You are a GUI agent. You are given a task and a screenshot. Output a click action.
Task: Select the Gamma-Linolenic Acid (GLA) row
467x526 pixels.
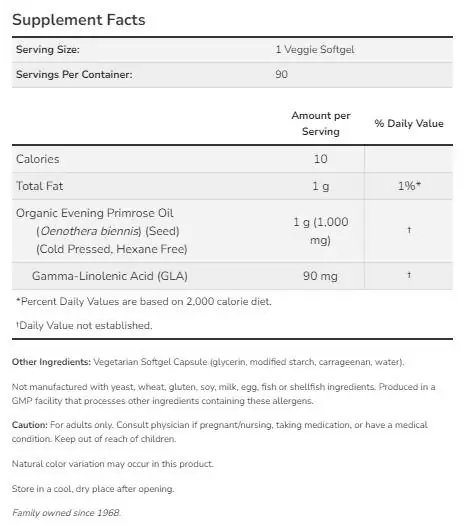click(x=232, y=276)
